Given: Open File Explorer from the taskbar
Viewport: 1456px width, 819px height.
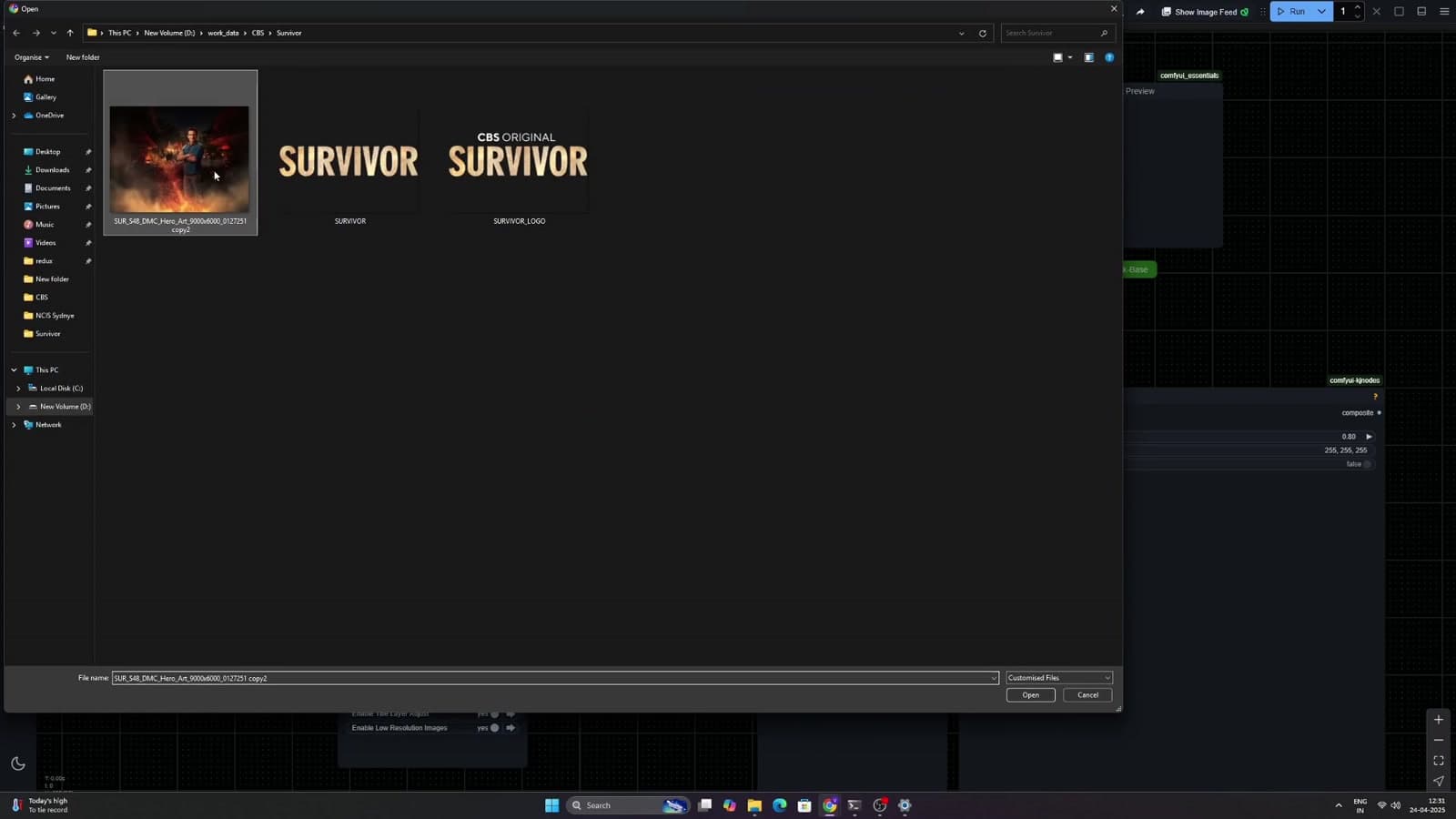Looking at the screenshot, I should [754, 805].
